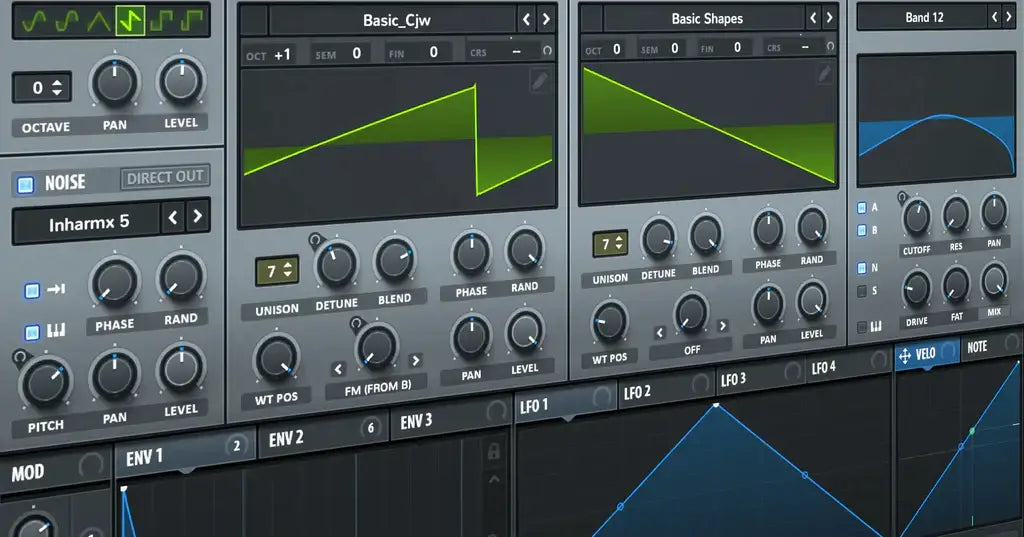Viewport: 1024px width, 537px height.
Task: Click the DIRECT OUT button
Action: click(x=164, y=178)
